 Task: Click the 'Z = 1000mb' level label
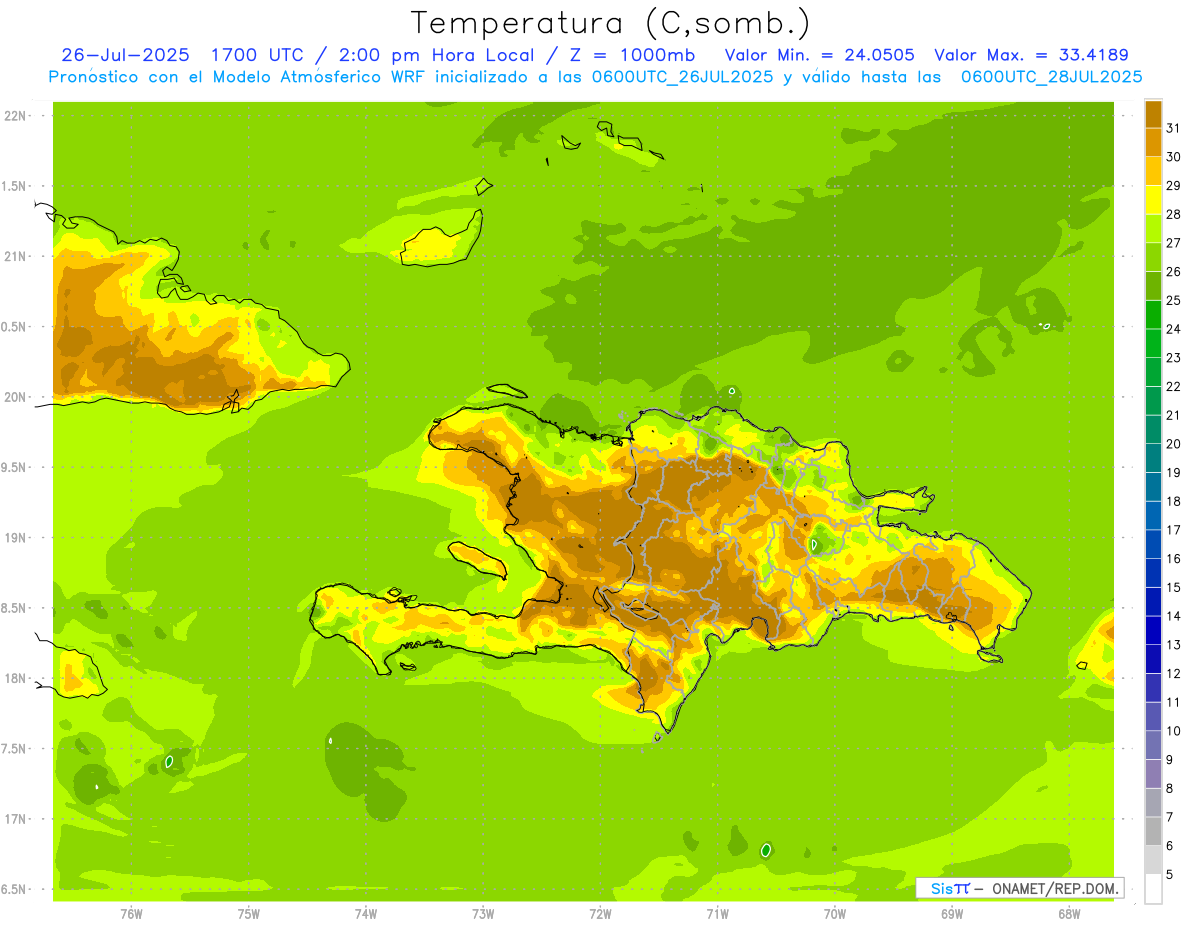click(x=633, y=55)
